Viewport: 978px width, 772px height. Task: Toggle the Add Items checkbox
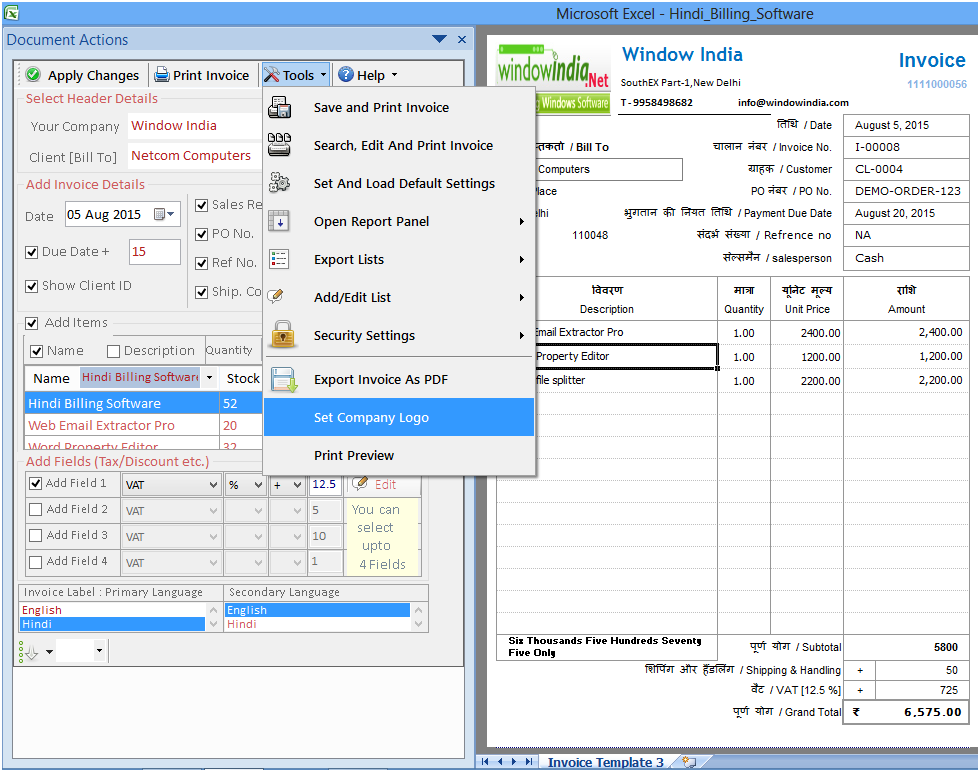[x=31, y=323]
